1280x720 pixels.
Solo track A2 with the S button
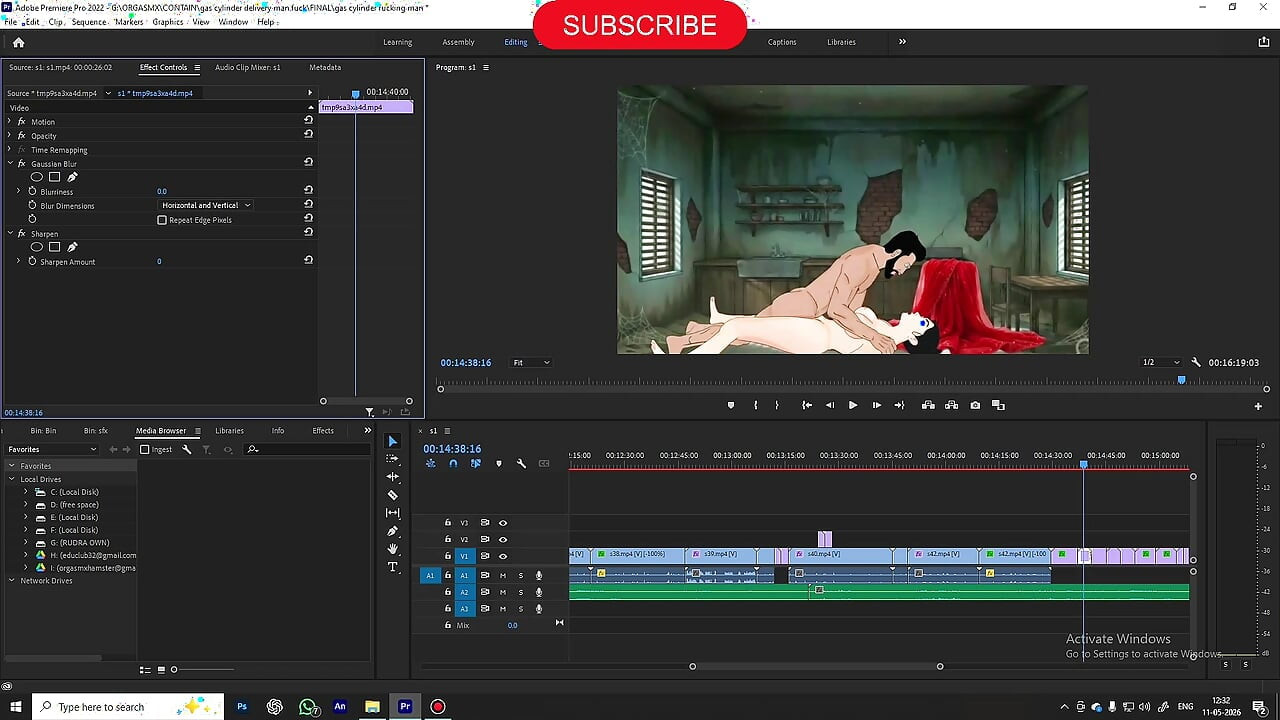[x=520, y=592]
